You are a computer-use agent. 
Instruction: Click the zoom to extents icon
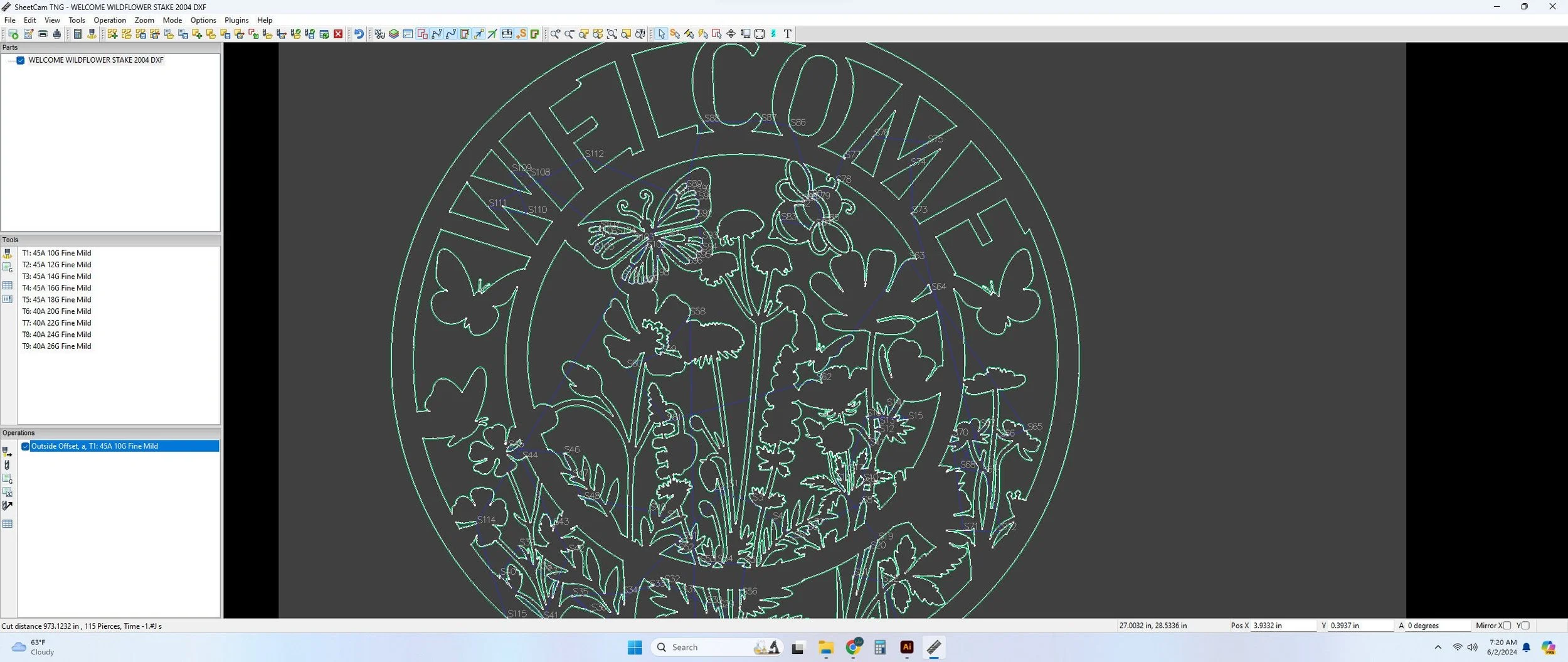(612, 34)
